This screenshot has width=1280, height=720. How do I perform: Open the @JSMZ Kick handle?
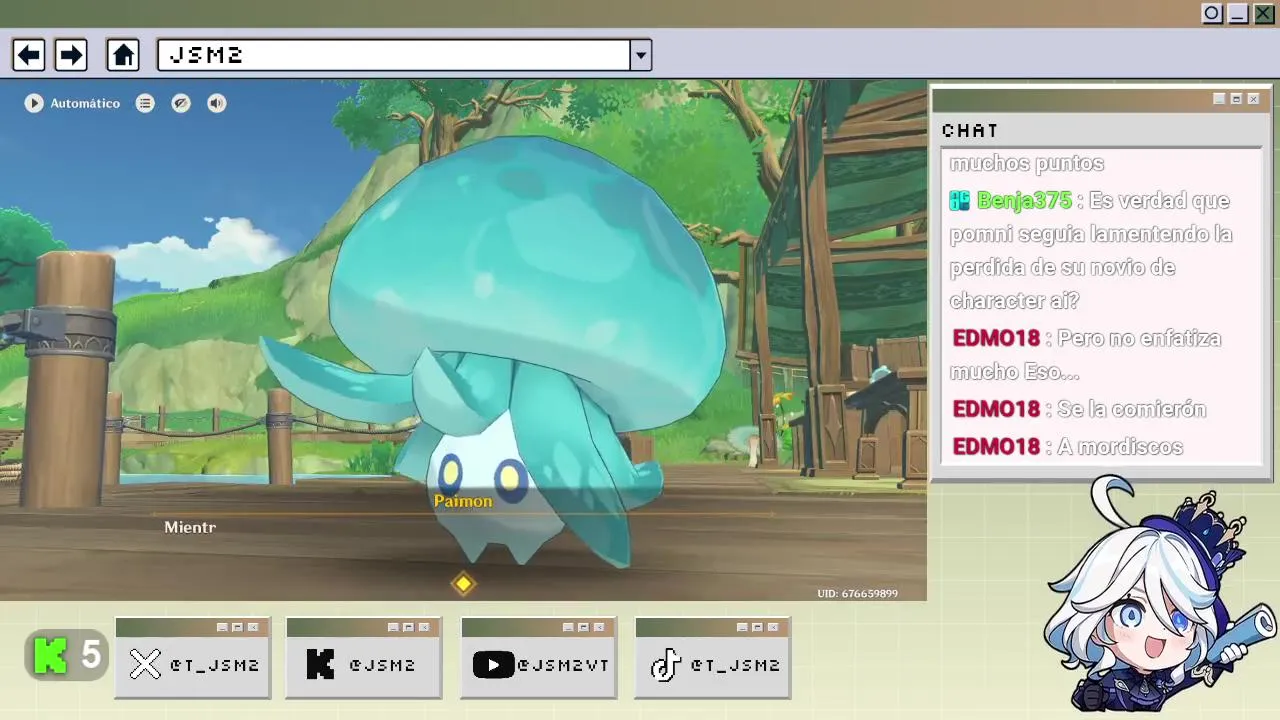(x=382, y=666)
